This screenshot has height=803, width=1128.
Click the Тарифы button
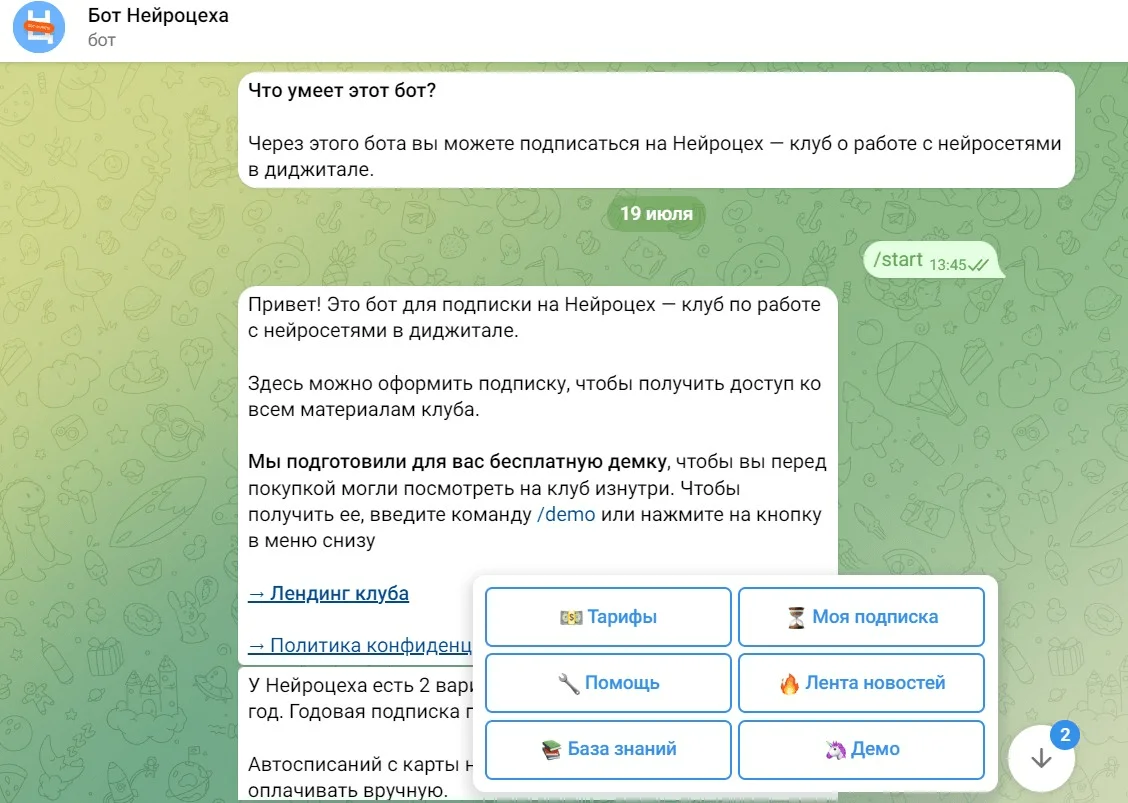coord(608,617)
